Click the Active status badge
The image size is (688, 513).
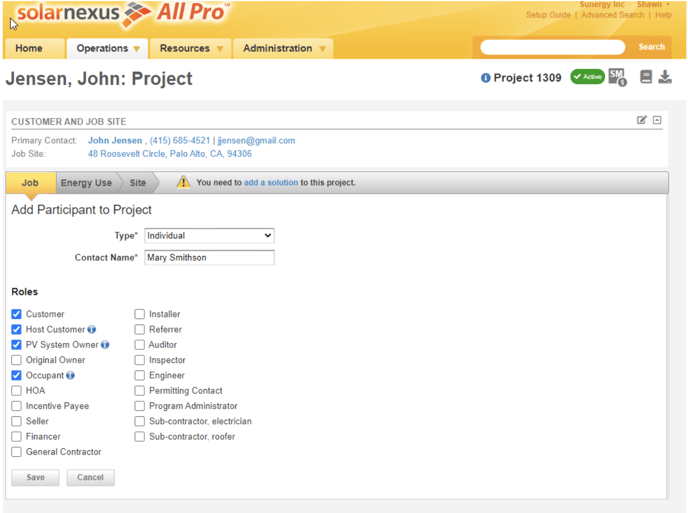tap(587, 77)
